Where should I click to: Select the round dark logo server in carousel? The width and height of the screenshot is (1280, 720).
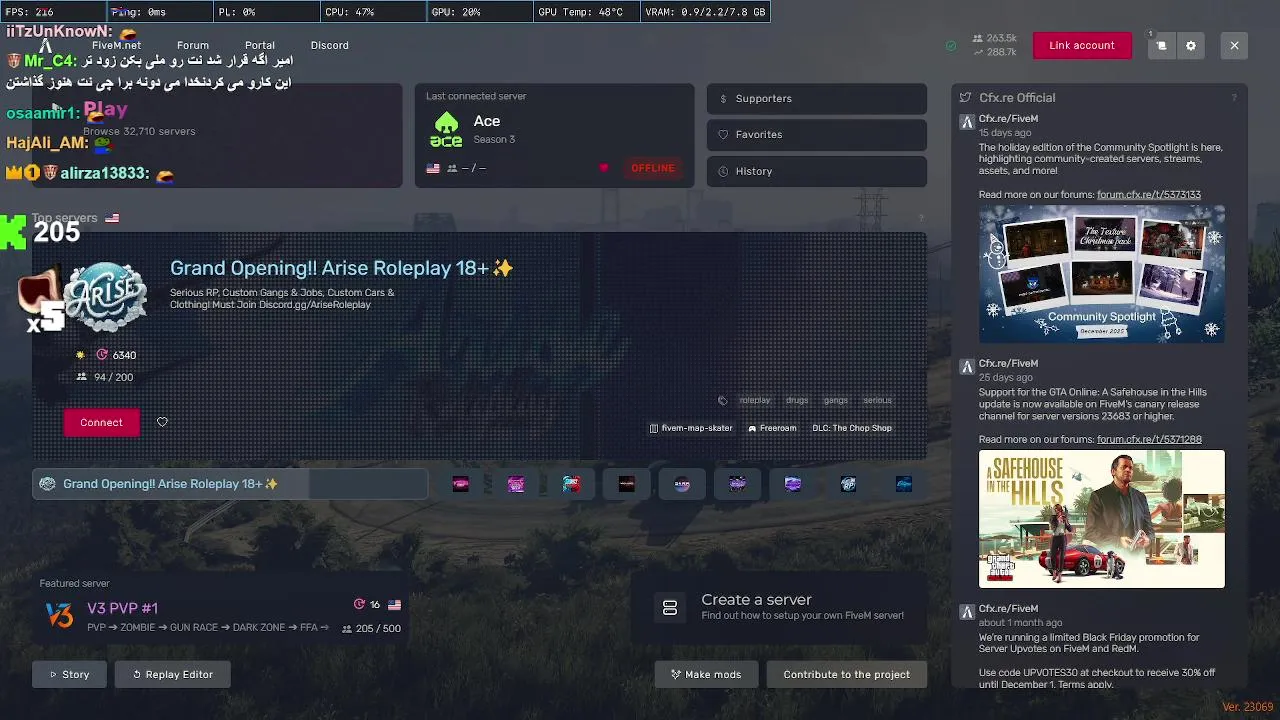coord(682,484)
